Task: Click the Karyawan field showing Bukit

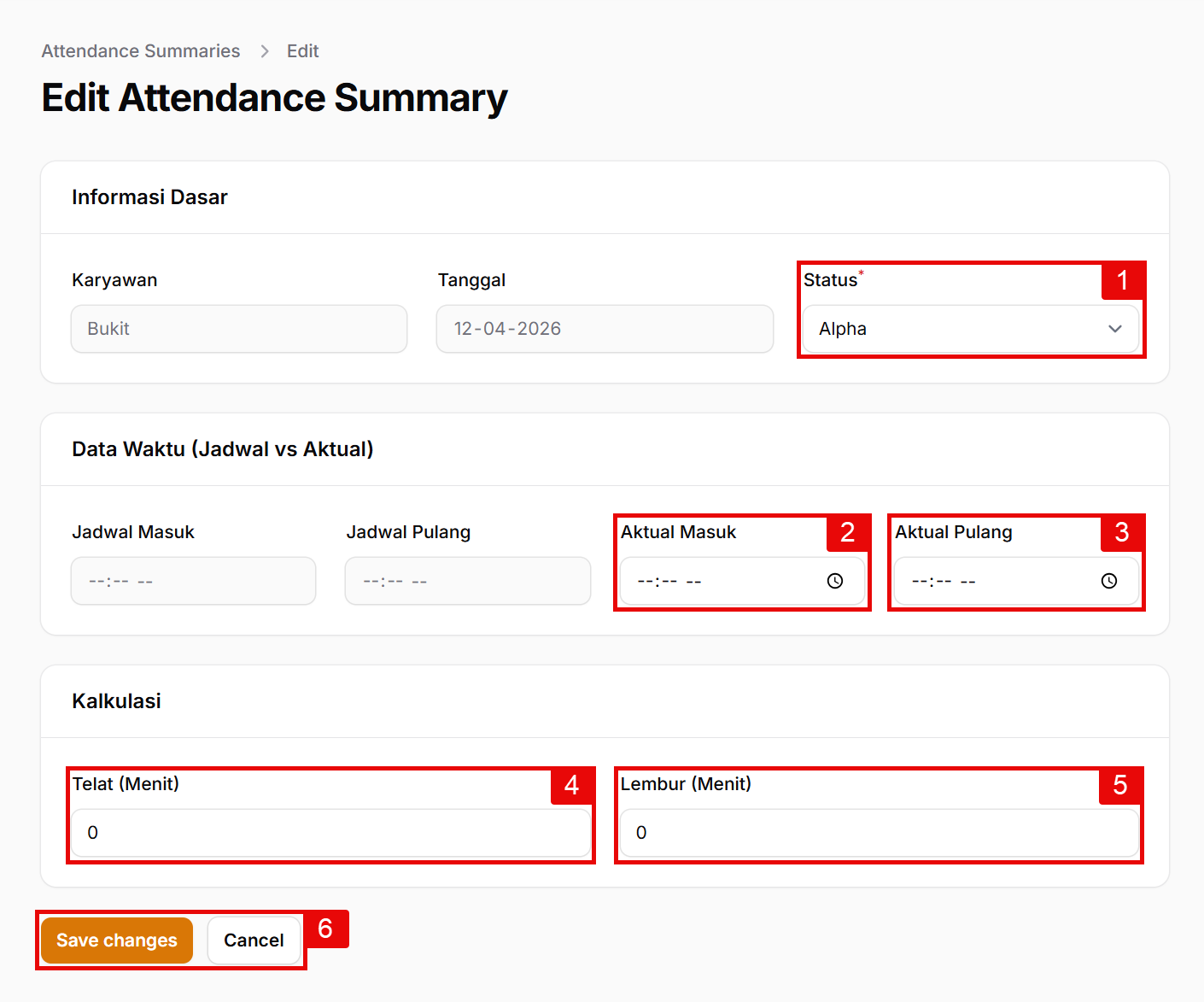Action: tap(239, 329)
